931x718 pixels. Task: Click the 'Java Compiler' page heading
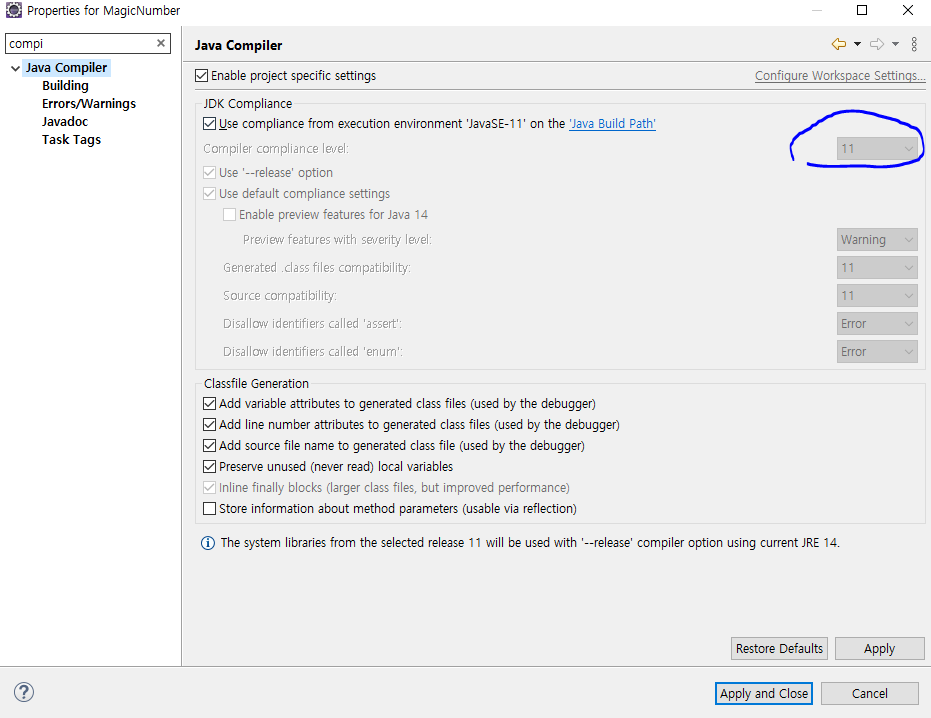tap(239, 45)
